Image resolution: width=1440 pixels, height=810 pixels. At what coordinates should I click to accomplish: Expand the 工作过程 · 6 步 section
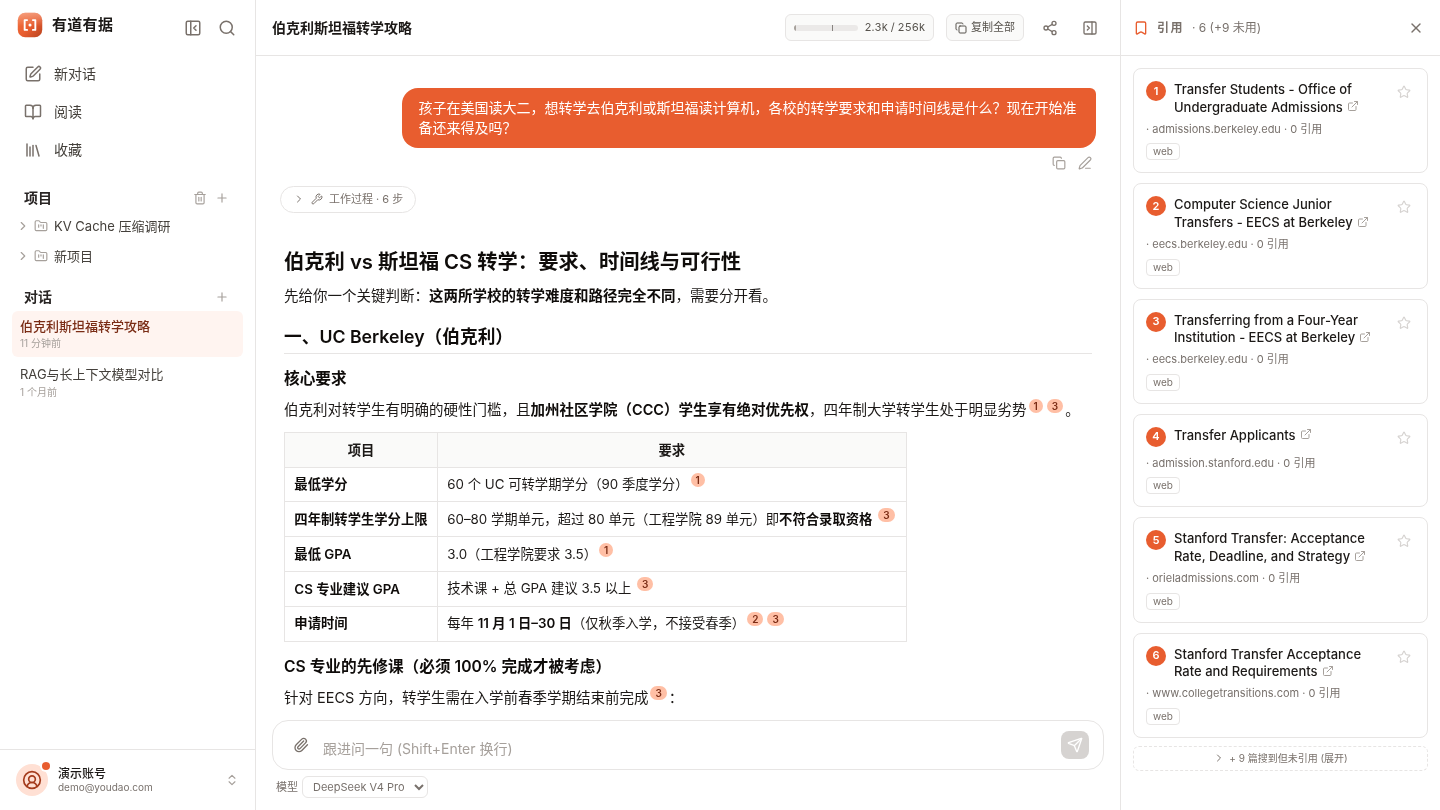[348, 199]
